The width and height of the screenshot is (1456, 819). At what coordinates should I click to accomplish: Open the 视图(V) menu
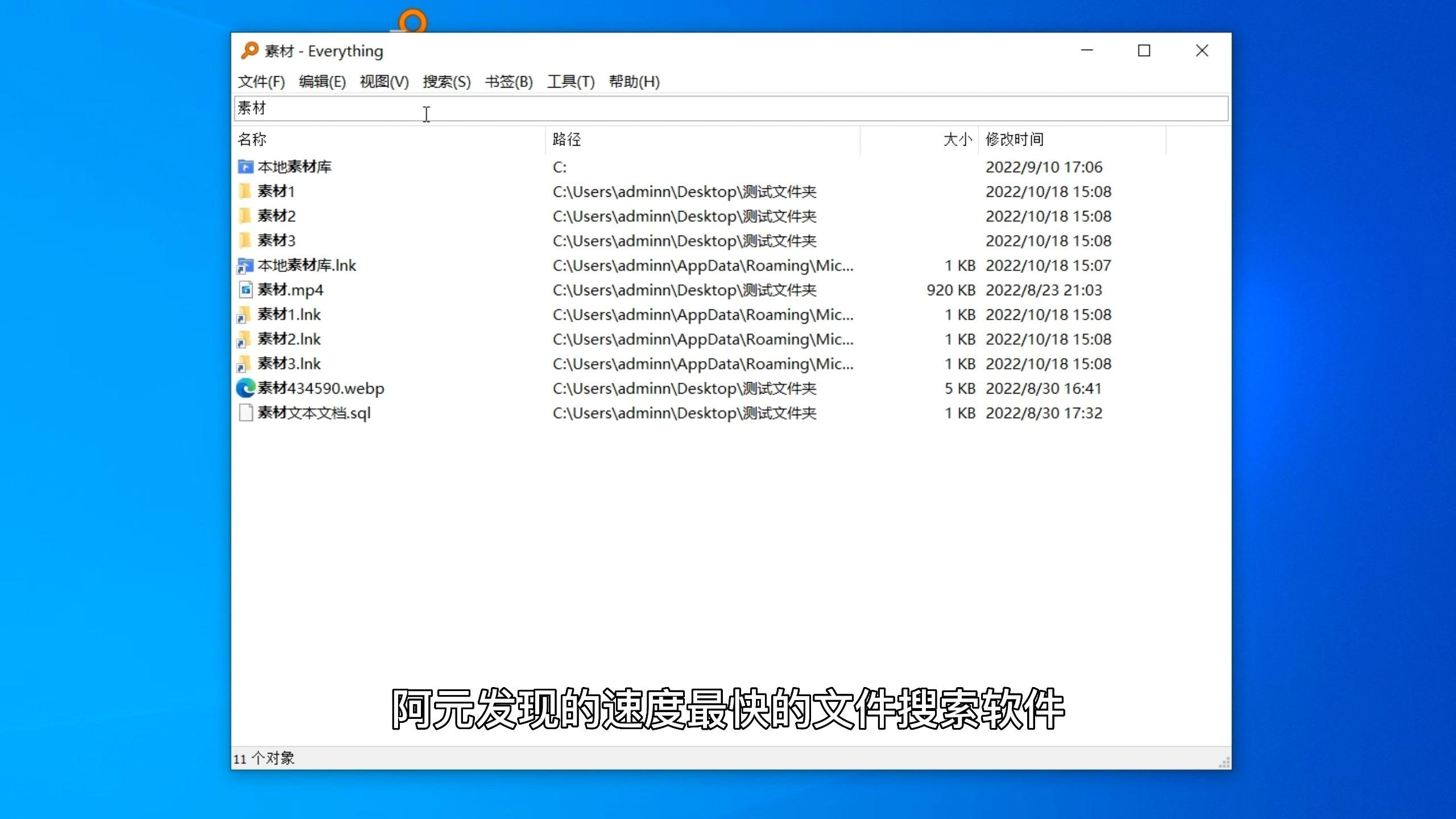pos(384,81)
